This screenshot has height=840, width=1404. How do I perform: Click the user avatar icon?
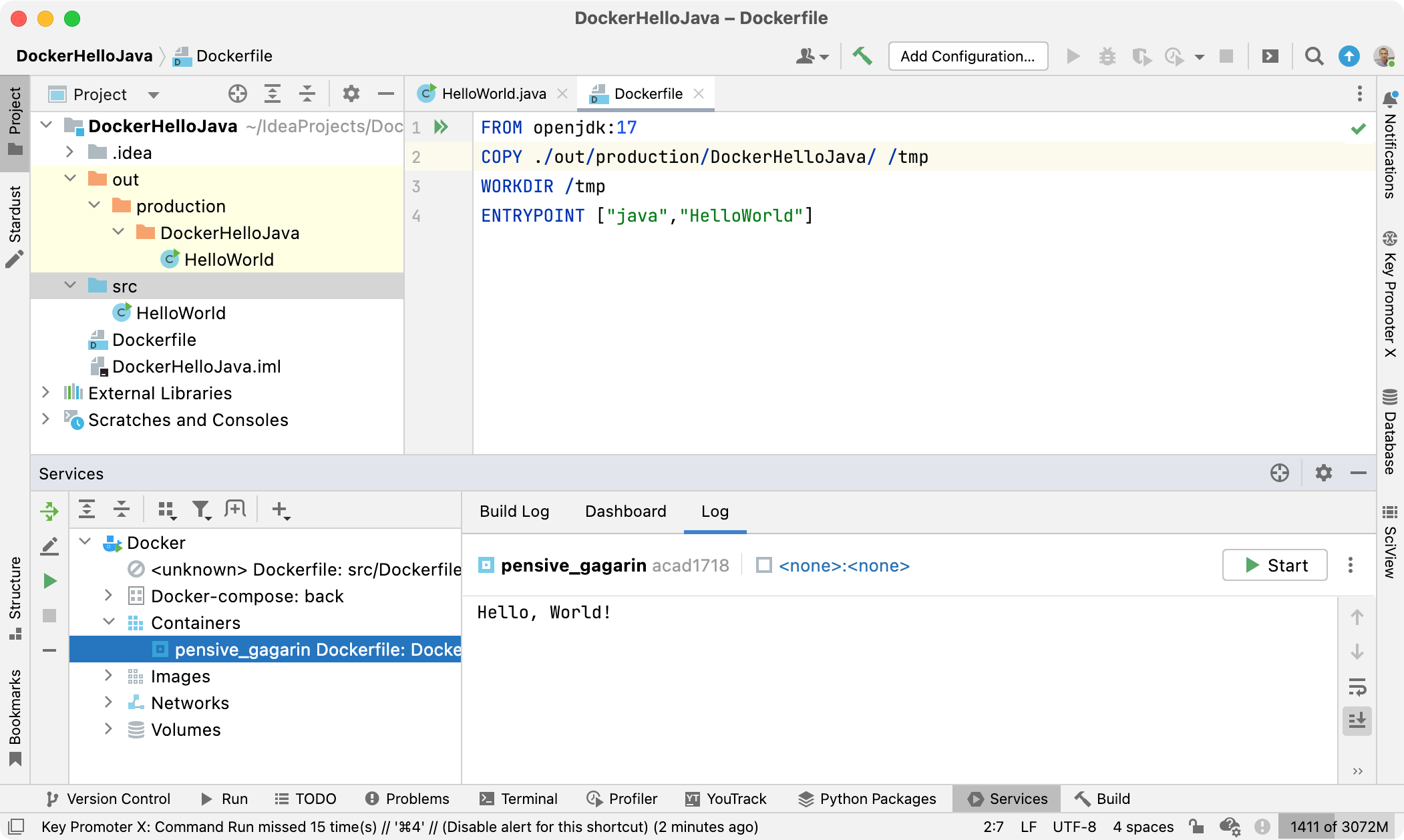point(1383,56)
